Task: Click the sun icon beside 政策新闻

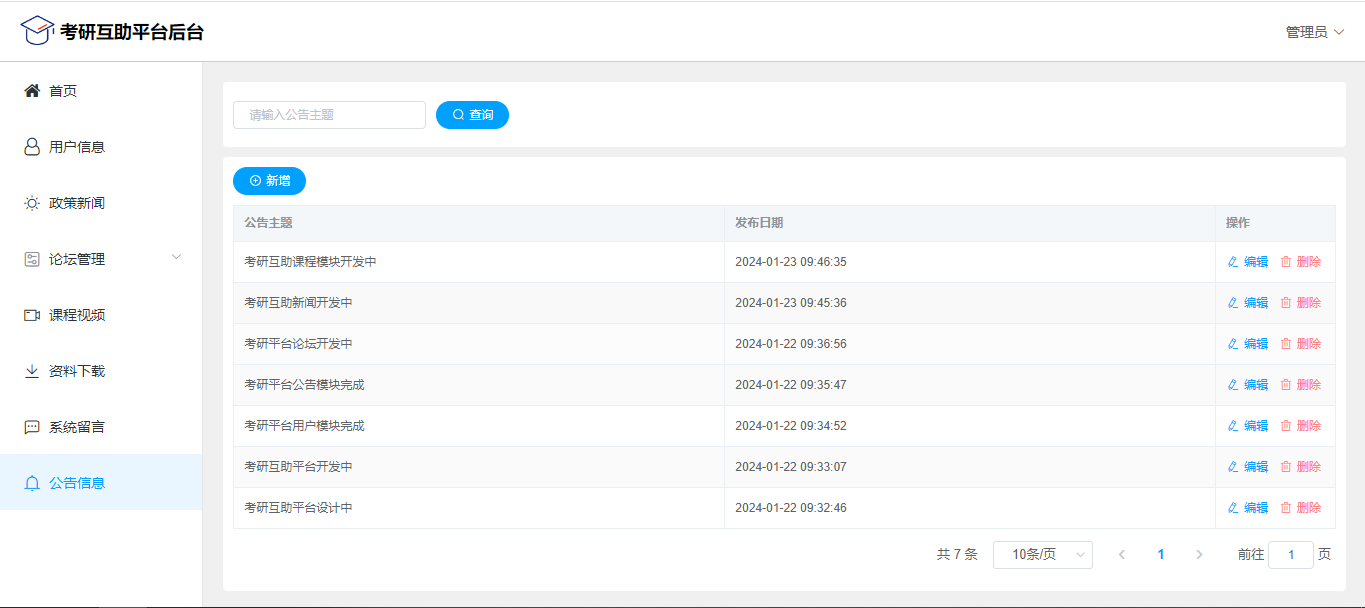Action: (32, 203)
